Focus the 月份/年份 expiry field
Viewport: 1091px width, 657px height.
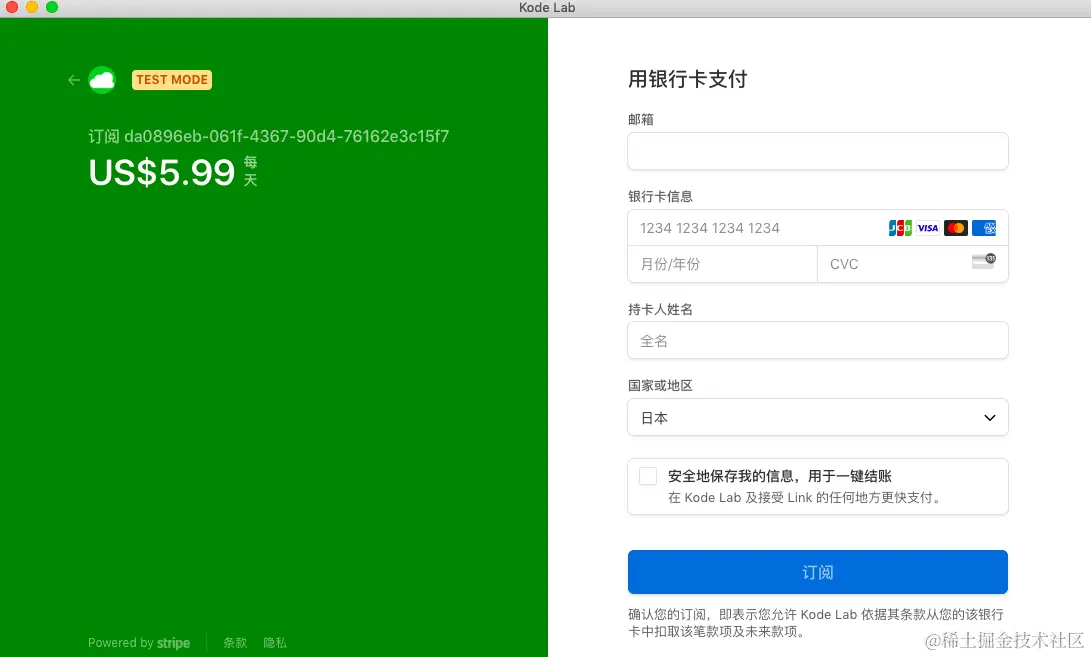722,264
